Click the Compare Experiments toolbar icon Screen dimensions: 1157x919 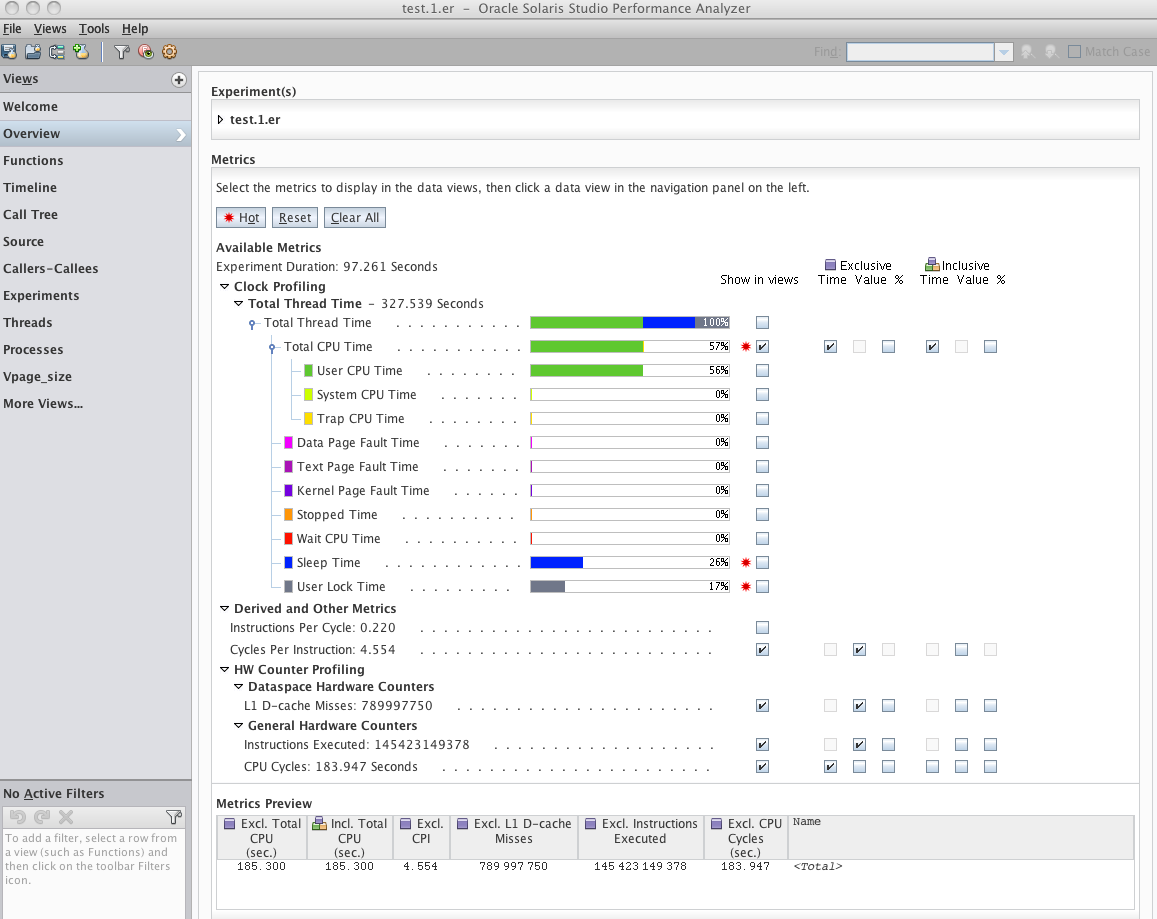point(57,52)
